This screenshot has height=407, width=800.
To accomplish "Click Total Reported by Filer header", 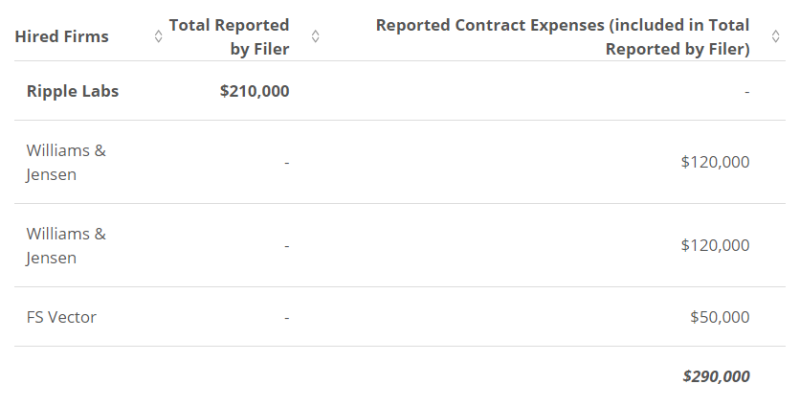I will [x=229, y=37].
